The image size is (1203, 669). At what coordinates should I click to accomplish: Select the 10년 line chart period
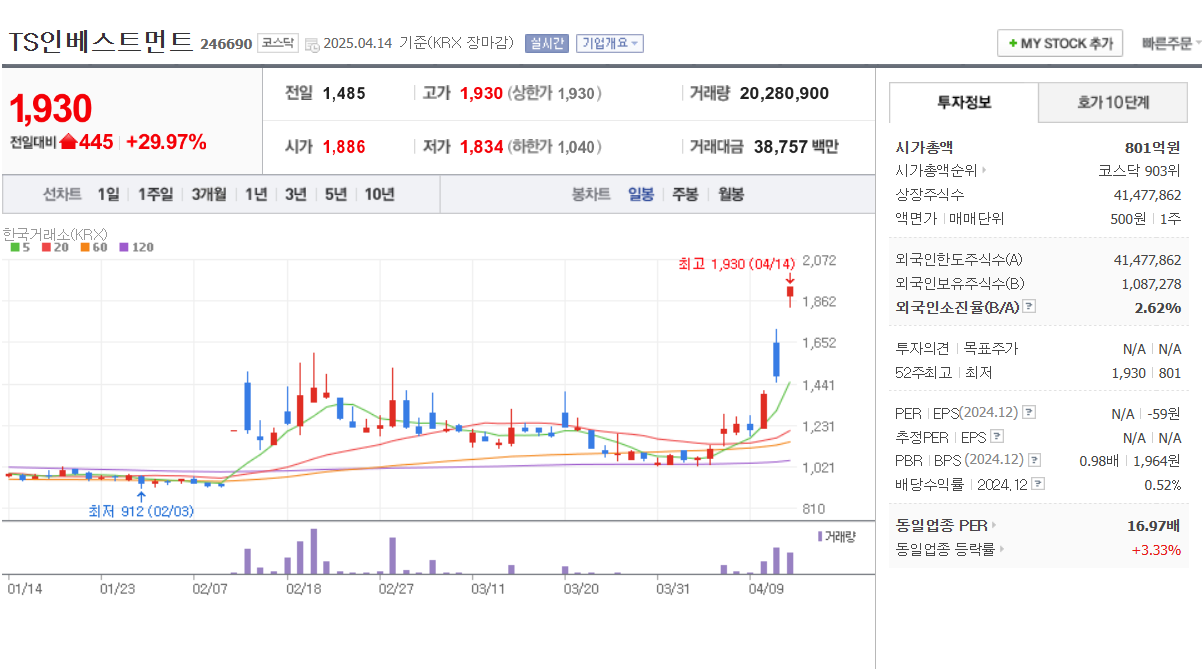(x=379, y=194)
